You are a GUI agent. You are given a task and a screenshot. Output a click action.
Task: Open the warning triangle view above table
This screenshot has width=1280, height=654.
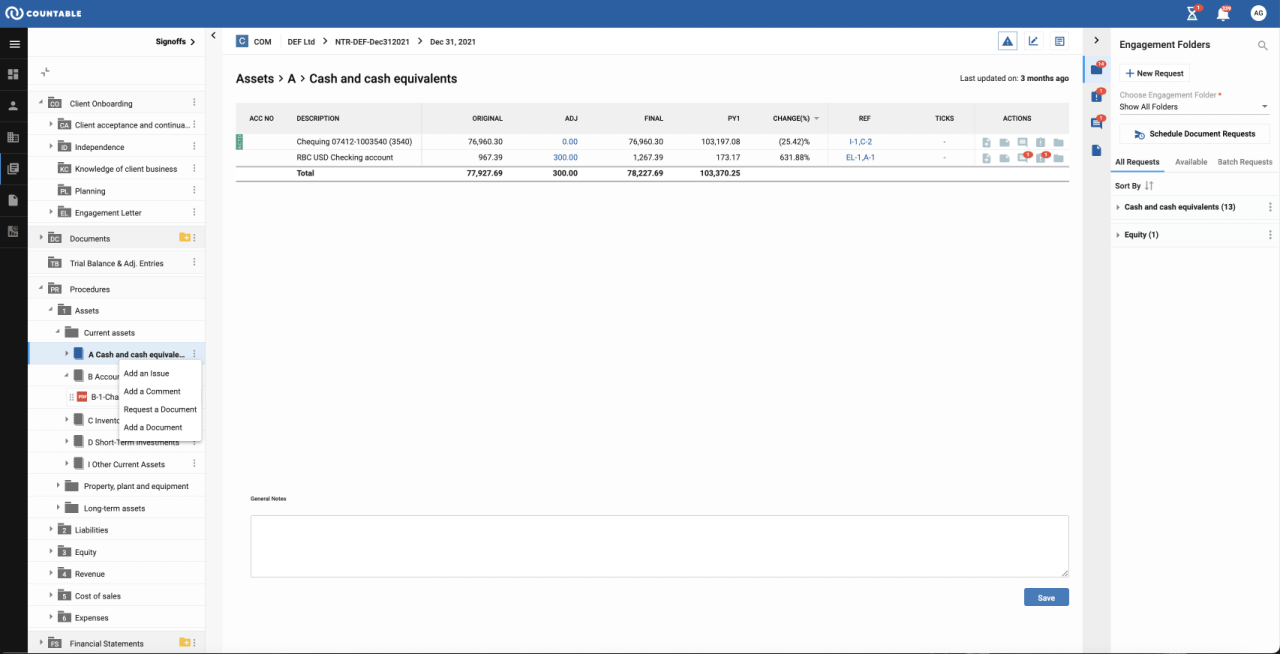1007,41
